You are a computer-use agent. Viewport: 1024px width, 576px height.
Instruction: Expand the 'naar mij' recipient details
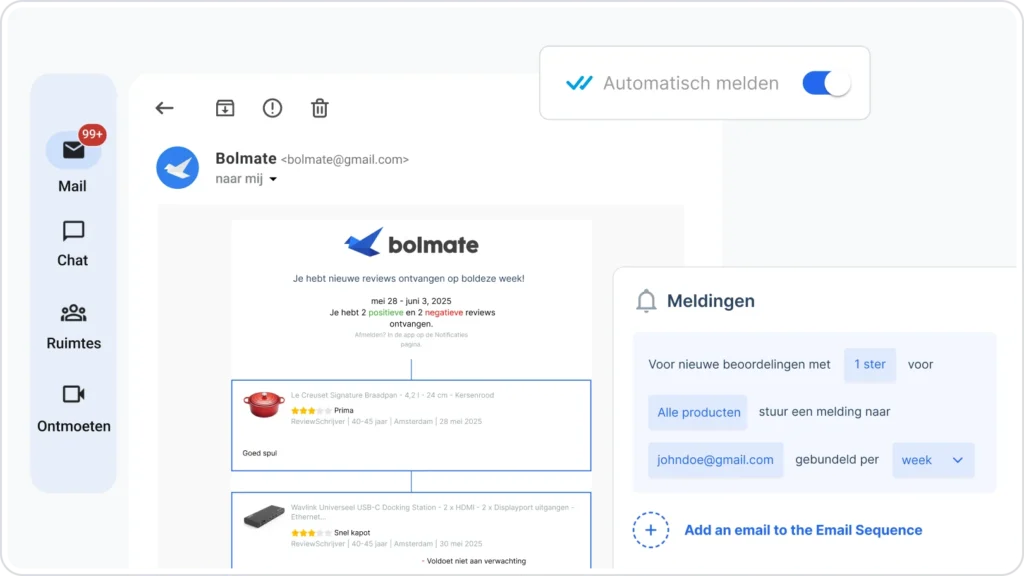tap(273, 180)
